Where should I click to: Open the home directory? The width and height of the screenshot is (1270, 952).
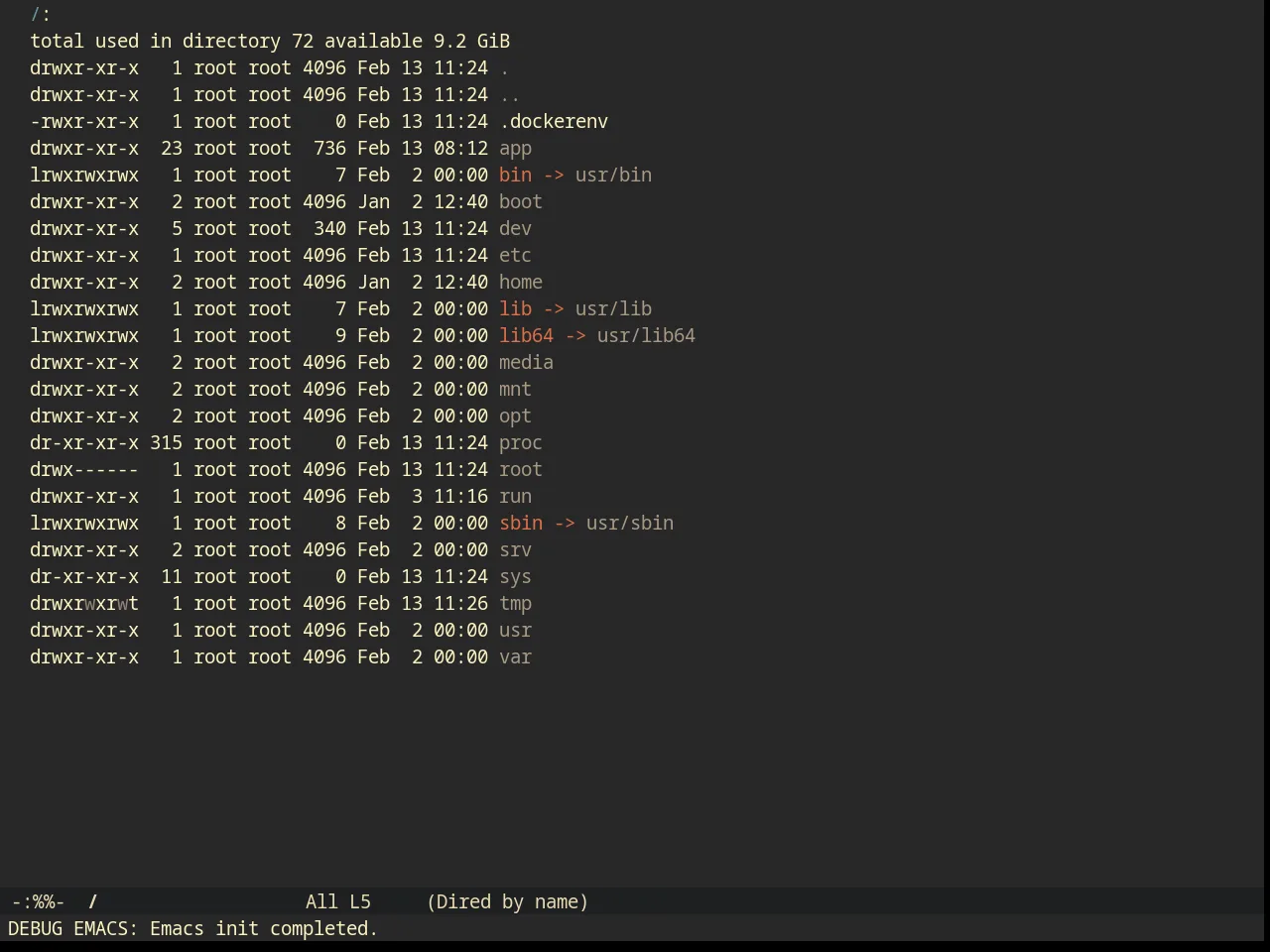click(521, 283)
